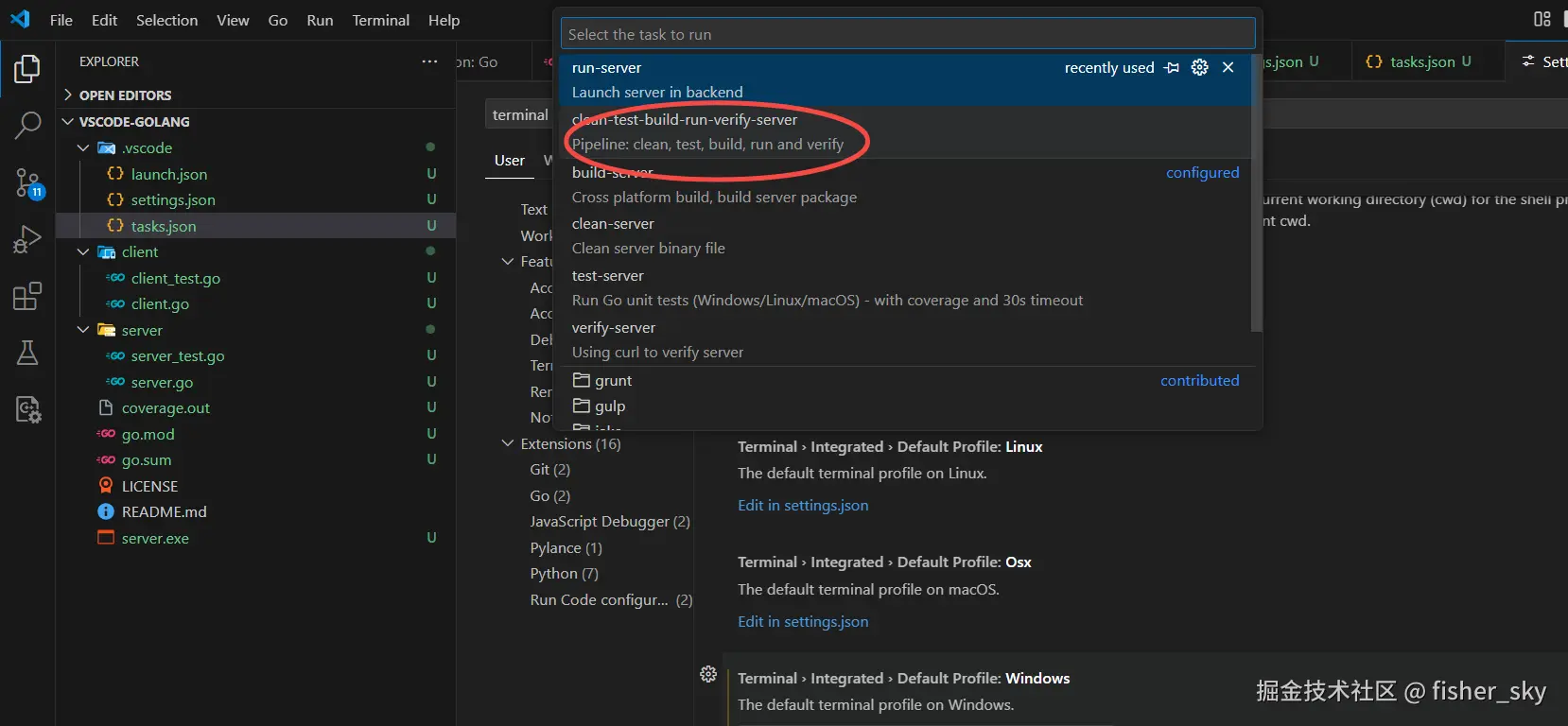Open the Terminal menu
Image resolution: width=1568 pixels, height=726 pixels.
tap(381, 20)
